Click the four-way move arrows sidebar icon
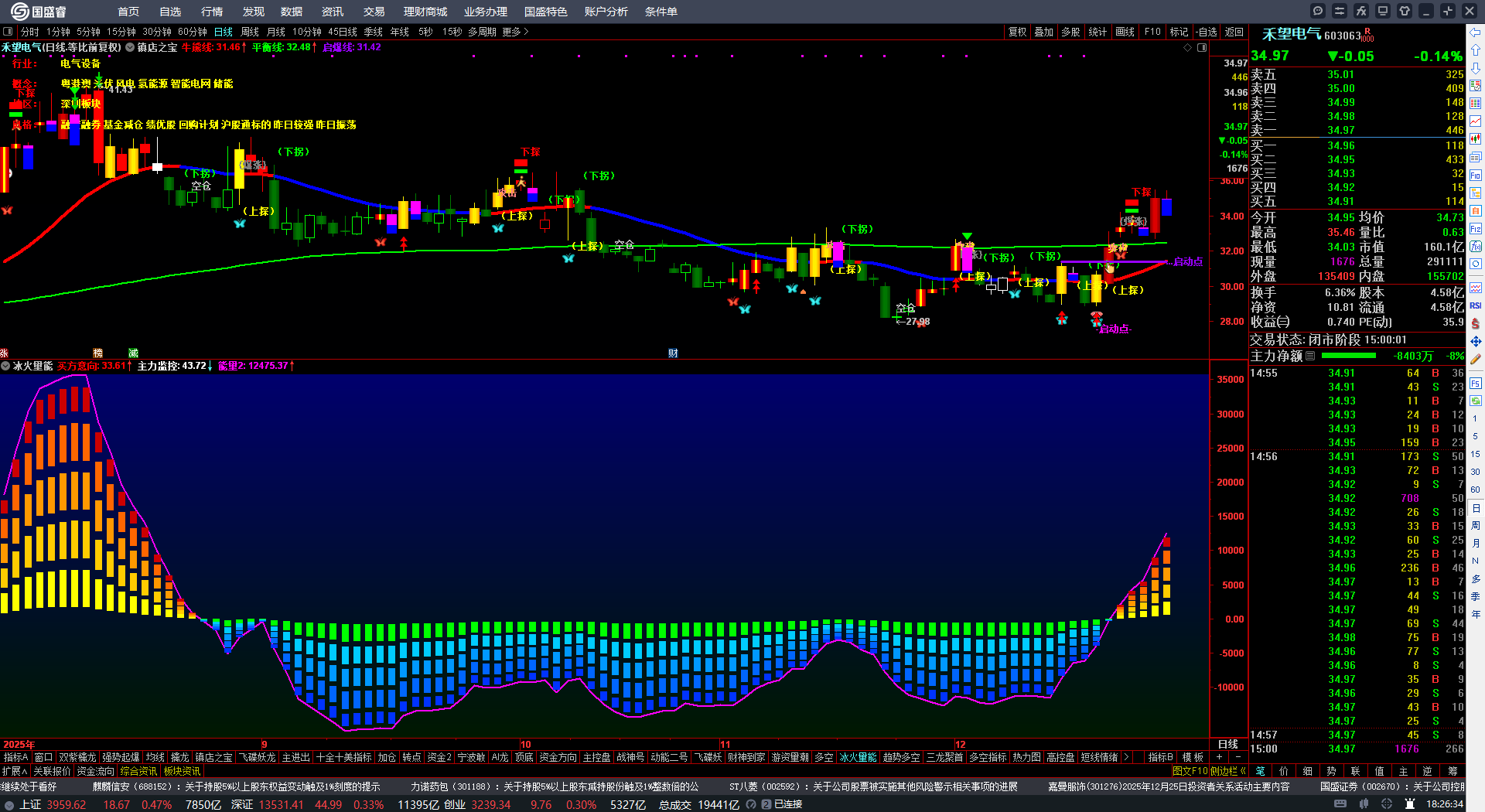 (1476, 341)
